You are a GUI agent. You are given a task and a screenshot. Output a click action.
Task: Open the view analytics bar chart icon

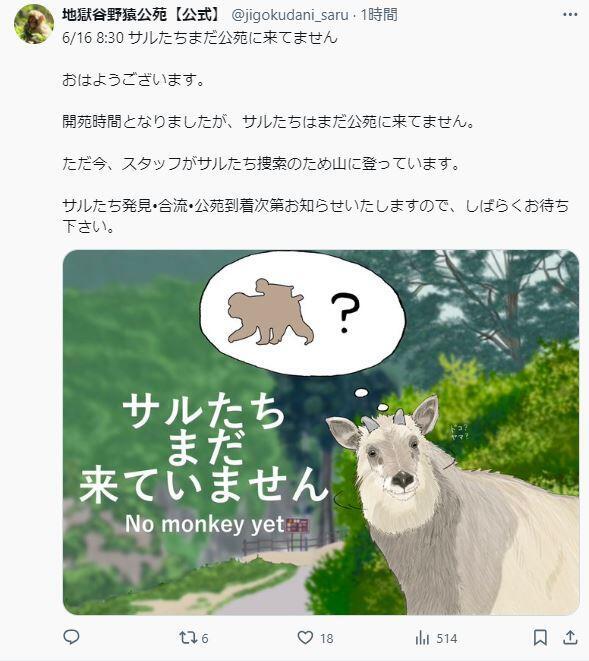pos(422,638)
